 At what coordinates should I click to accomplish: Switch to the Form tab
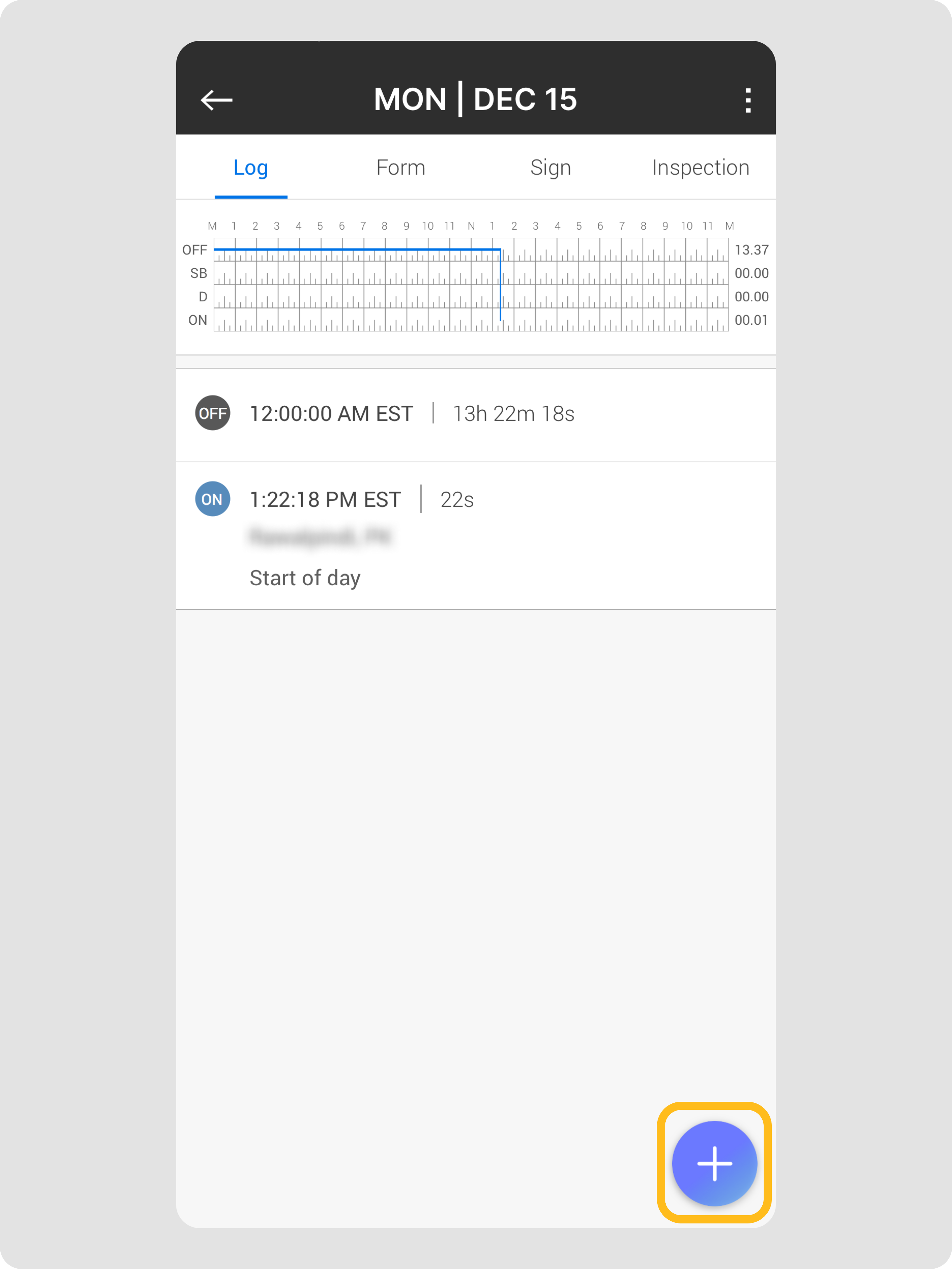click(401, 168)
